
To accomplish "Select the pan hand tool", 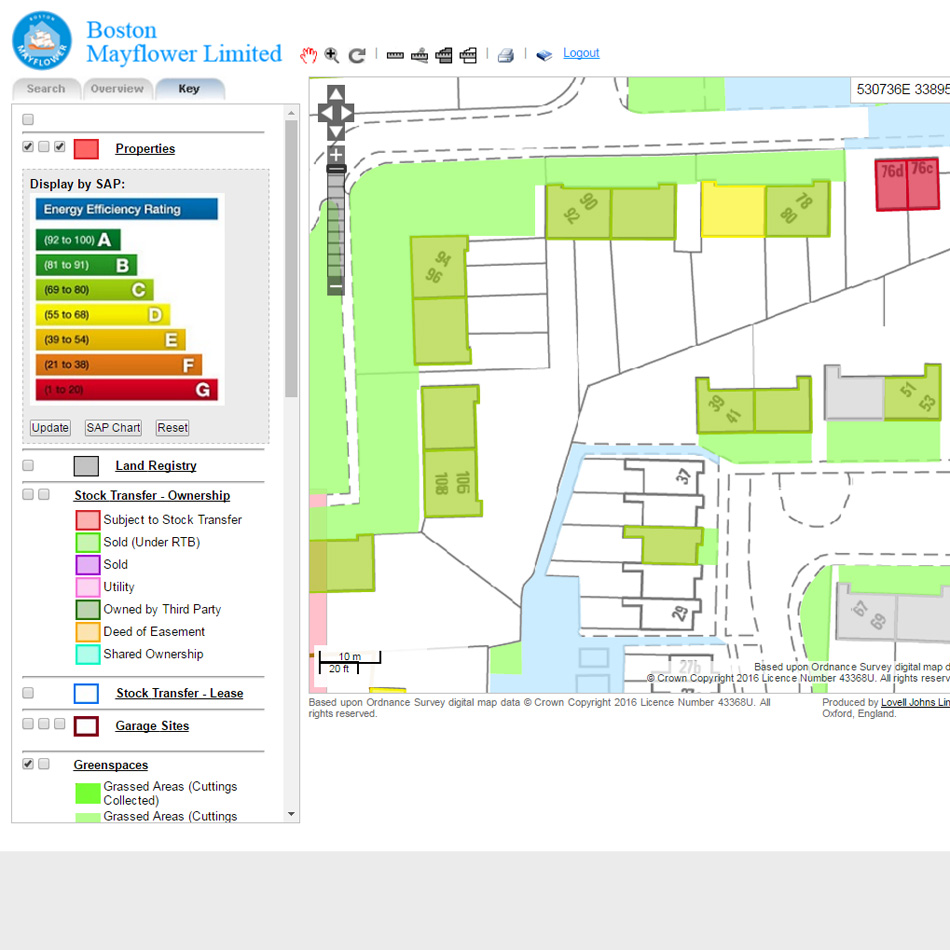I will coord(308,55).
